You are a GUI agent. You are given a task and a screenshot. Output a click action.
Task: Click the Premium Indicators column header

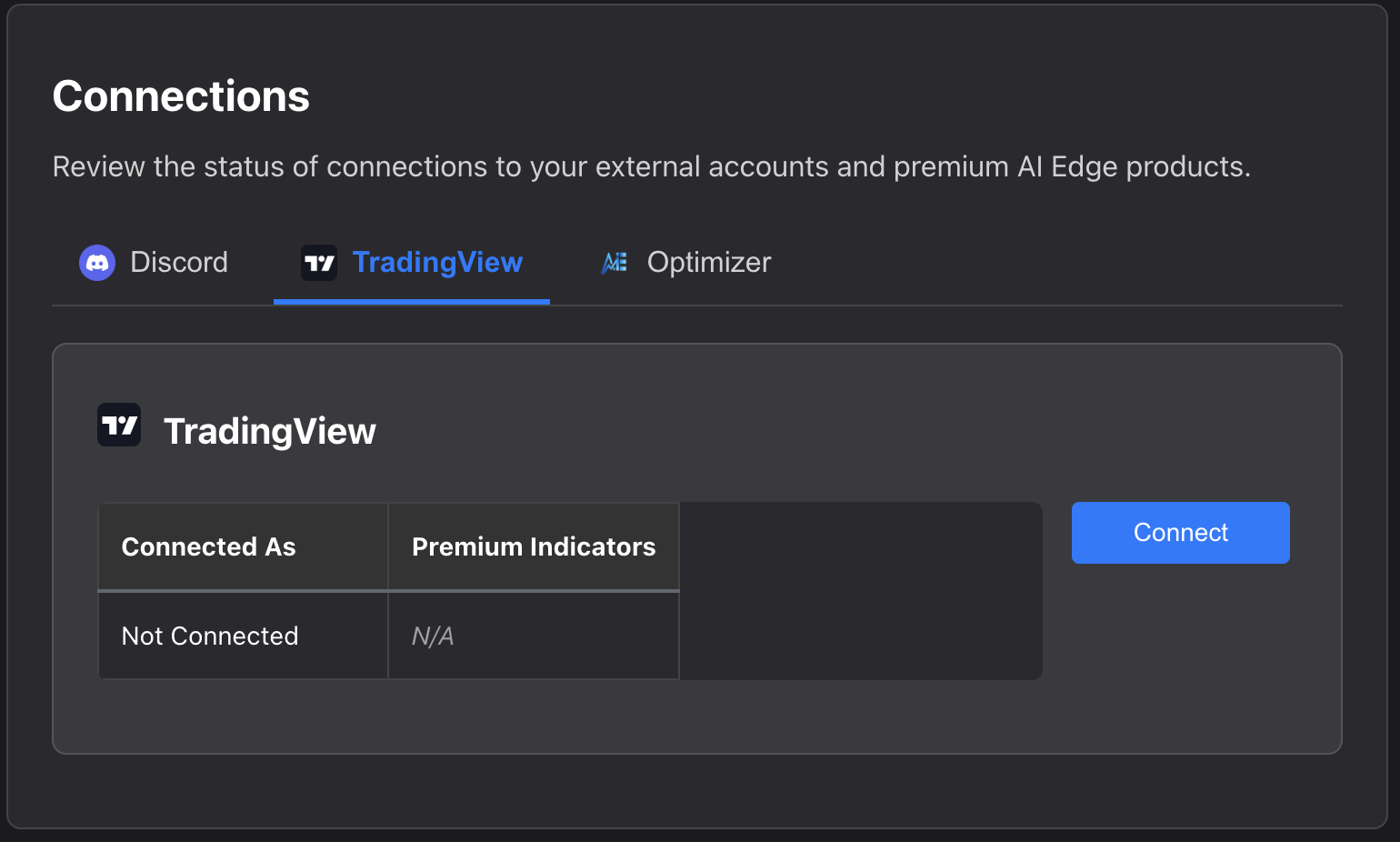point(534,546)
